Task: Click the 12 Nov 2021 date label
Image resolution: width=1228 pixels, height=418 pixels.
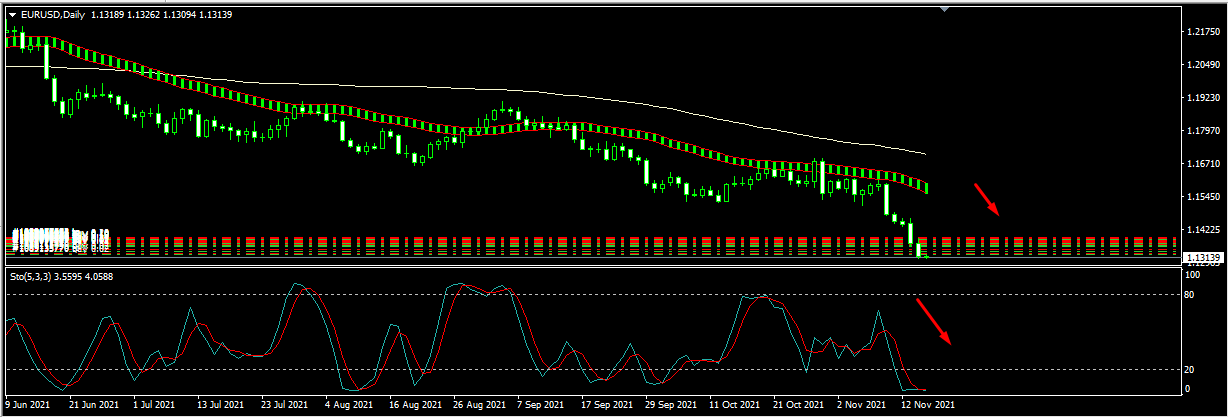Action: [929, 405]
